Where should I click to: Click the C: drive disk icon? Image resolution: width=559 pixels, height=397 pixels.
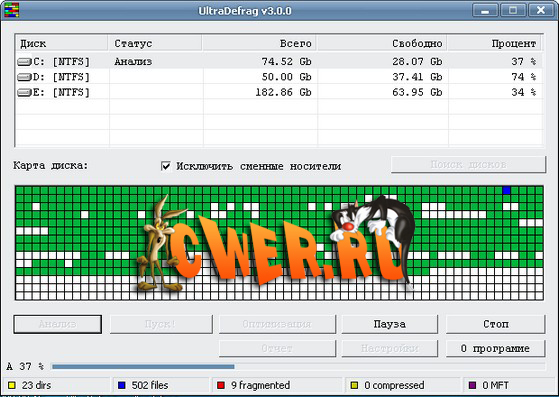point(24,62)
